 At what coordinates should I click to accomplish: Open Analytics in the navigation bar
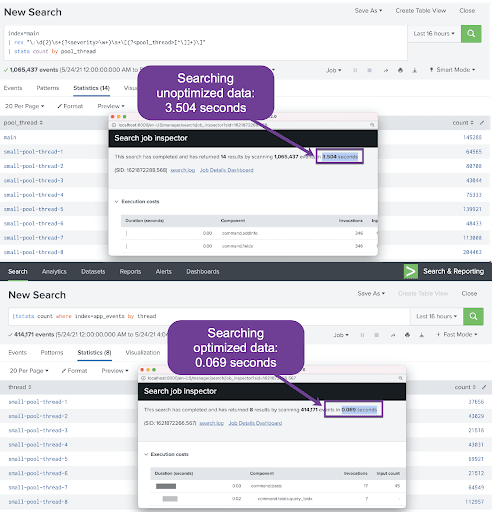pos(54,272)
